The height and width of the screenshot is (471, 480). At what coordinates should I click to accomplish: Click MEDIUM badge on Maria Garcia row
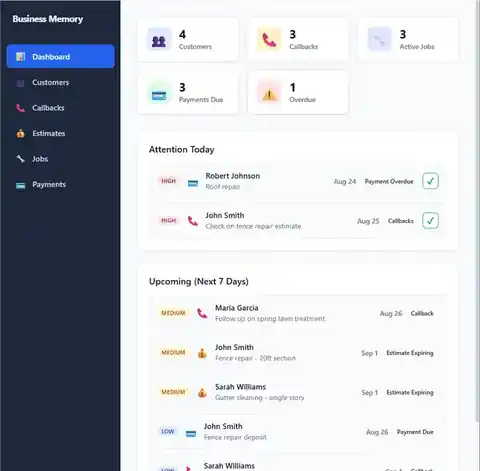pos(173,313)
